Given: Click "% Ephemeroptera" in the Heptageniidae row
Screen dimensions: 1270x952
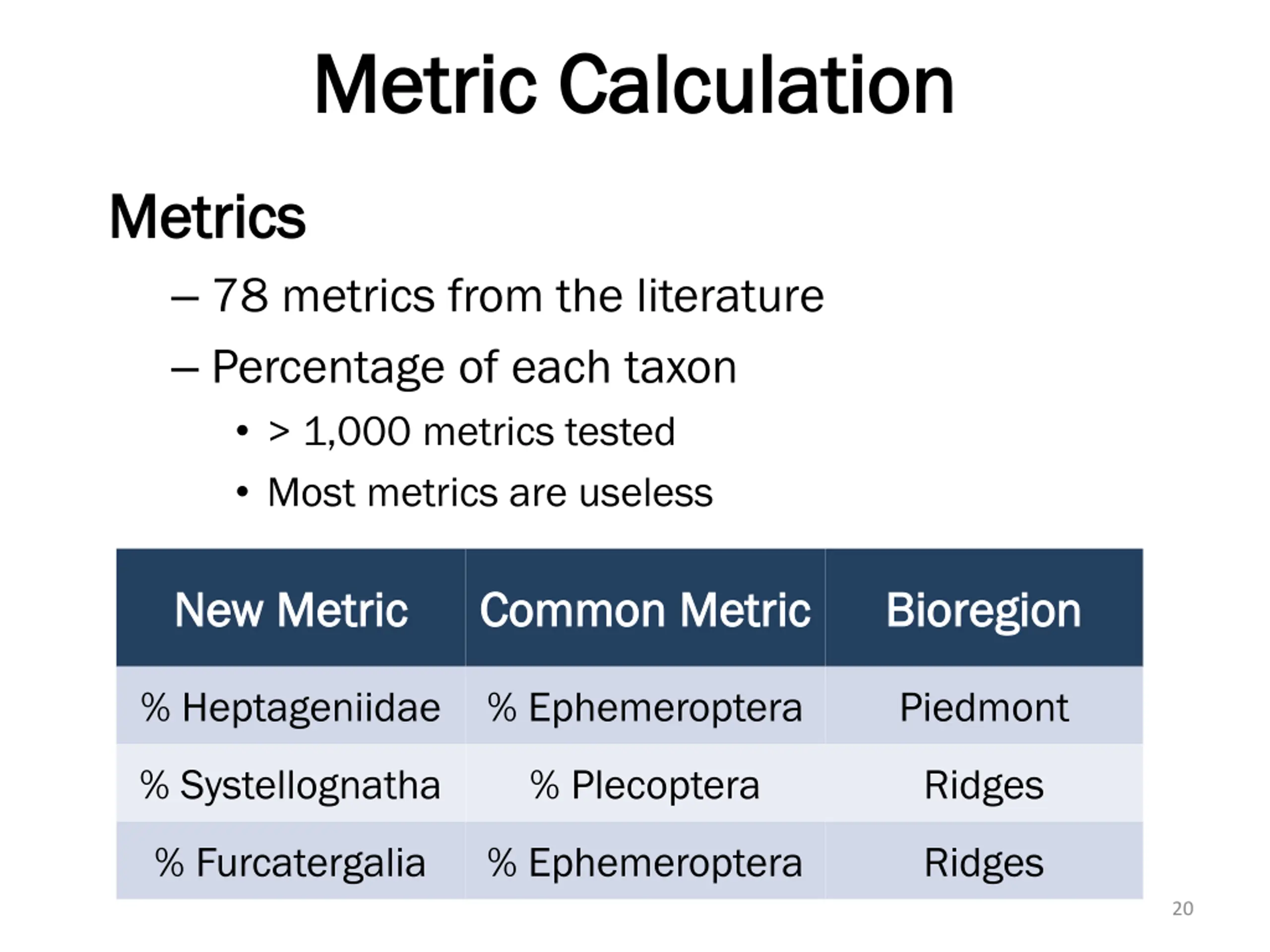Looking at the screenshot, I should 645,708.
